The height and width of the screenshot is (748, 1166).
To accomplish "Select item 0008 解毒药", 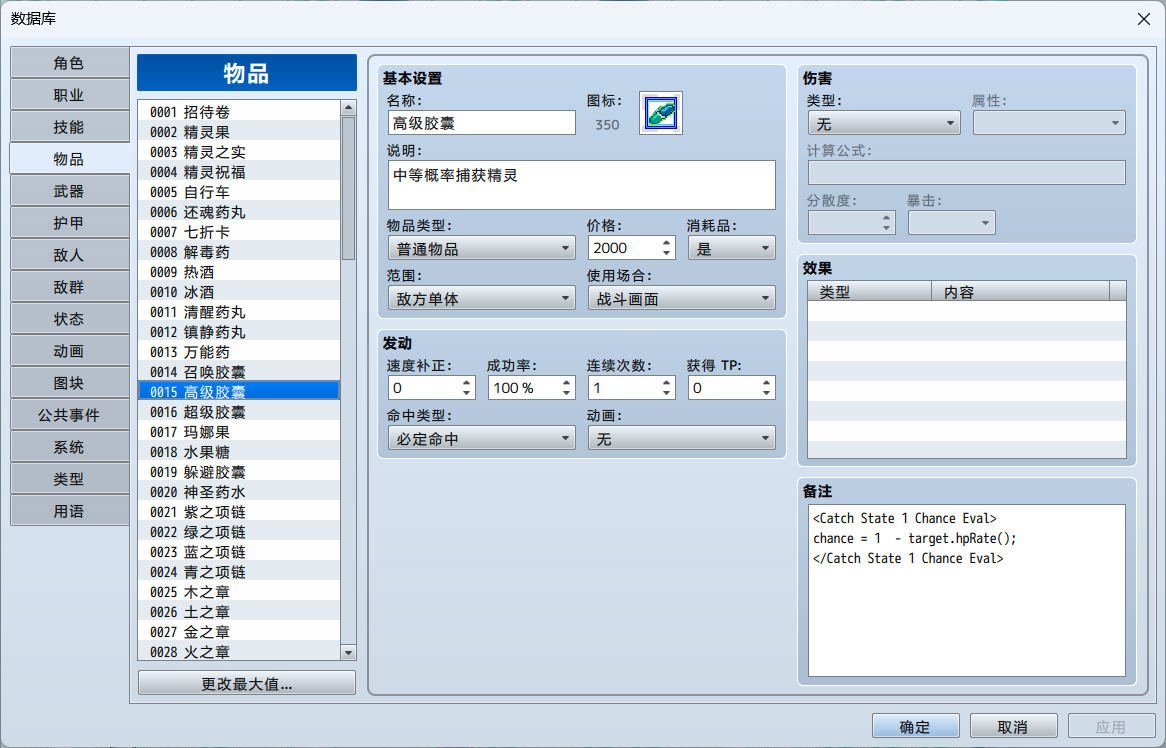I will (x=239, y=252).
